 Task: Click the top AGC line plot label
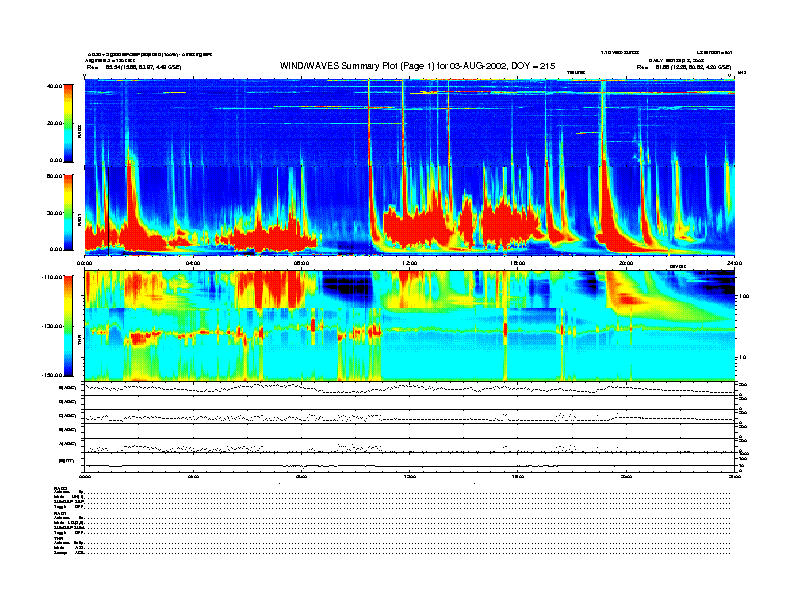click(68, 388)
